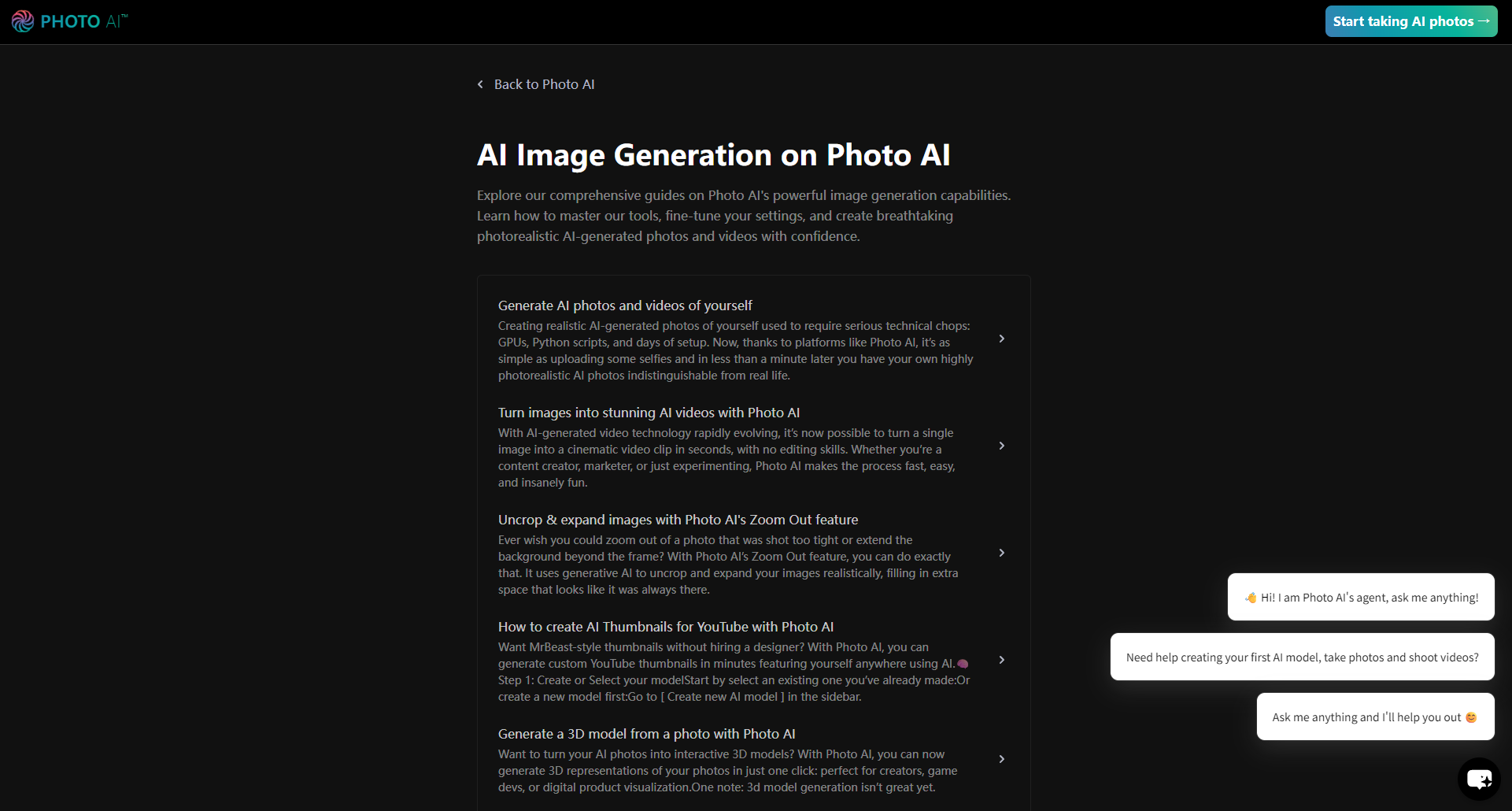This screenshot has height=811, width=1512.
Task: Click description starting 'Want to turn your AI photos'
Action: coord(727,771)
